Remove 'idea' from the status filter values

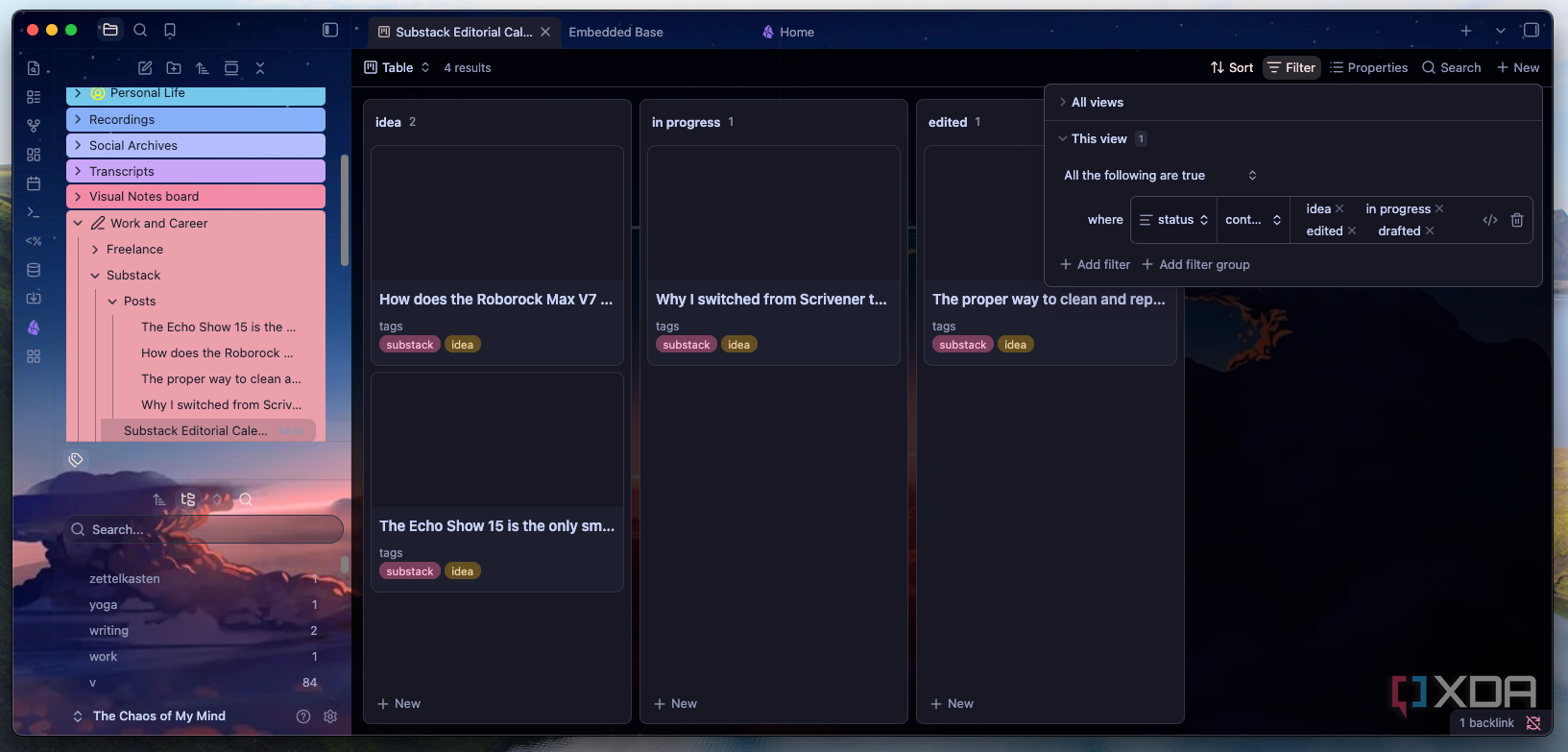click(1339, 208)
